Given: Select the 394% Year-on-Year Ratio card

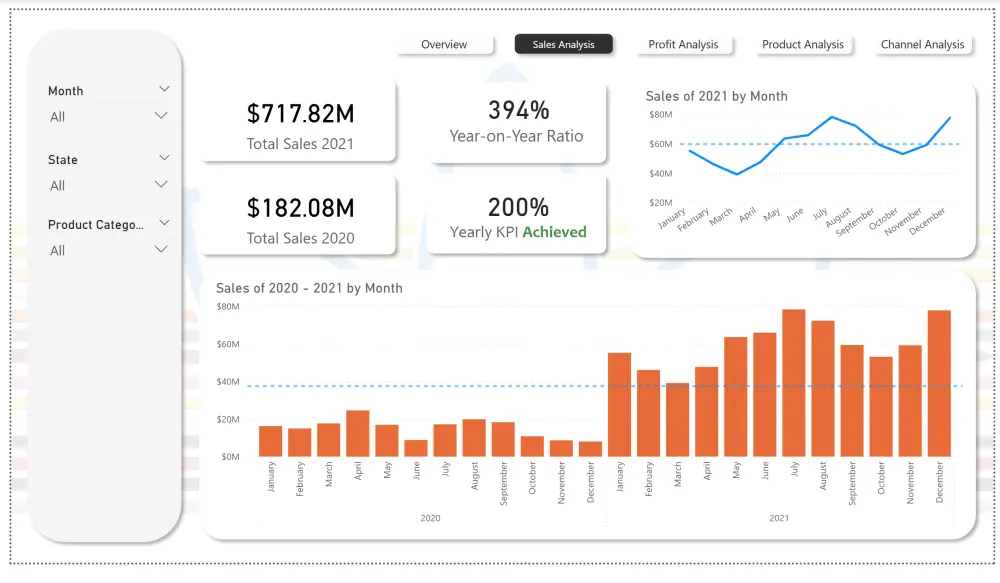Looking at the screenshot, I should click(517, 121).
